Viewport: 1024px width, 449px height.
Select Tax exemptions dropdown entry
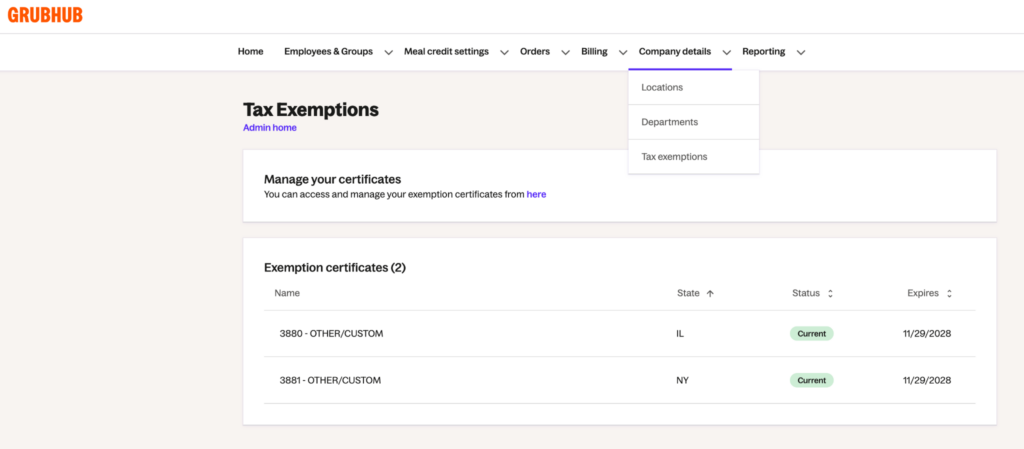[694, 157]
